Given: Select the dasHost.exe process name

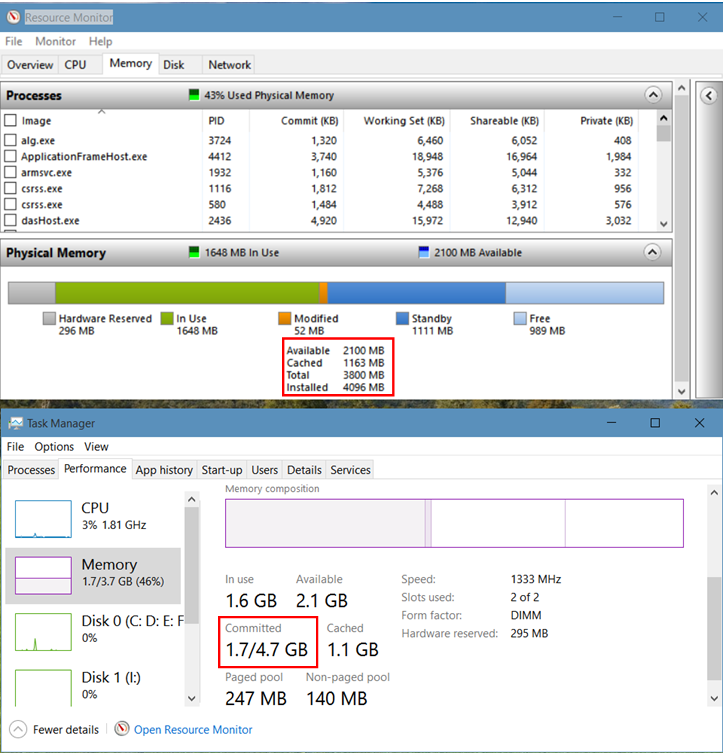Looking at the screenshot, I should click(x=50, y=220).
